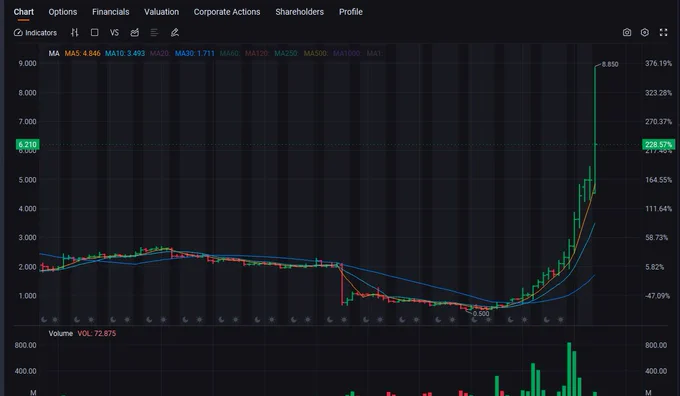
Task: Open the Profile tab
Action: click(351, 12)
